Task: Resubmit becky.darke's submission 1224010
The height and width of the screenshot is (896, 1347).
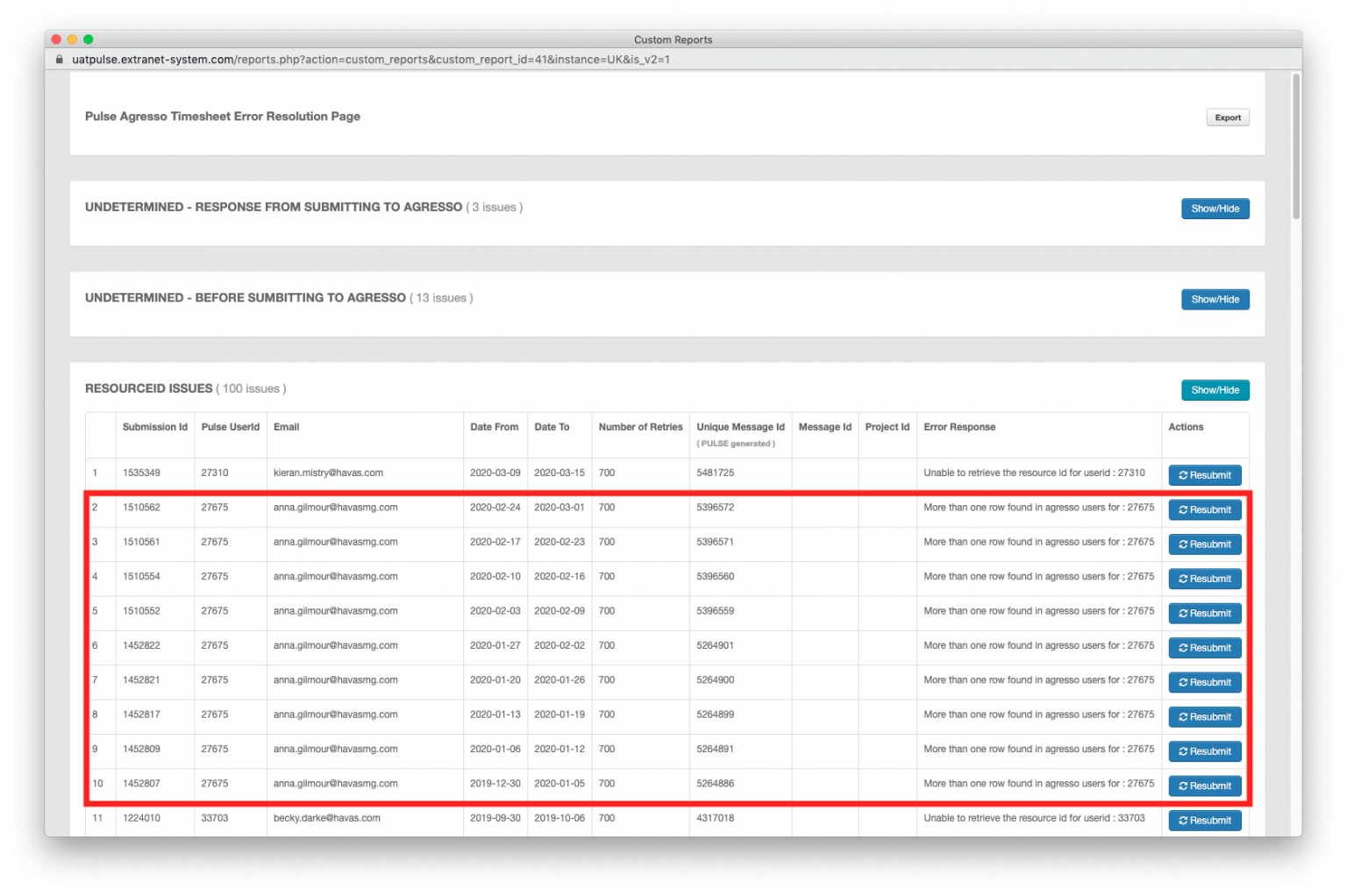Action: [x=1205, y=820]
